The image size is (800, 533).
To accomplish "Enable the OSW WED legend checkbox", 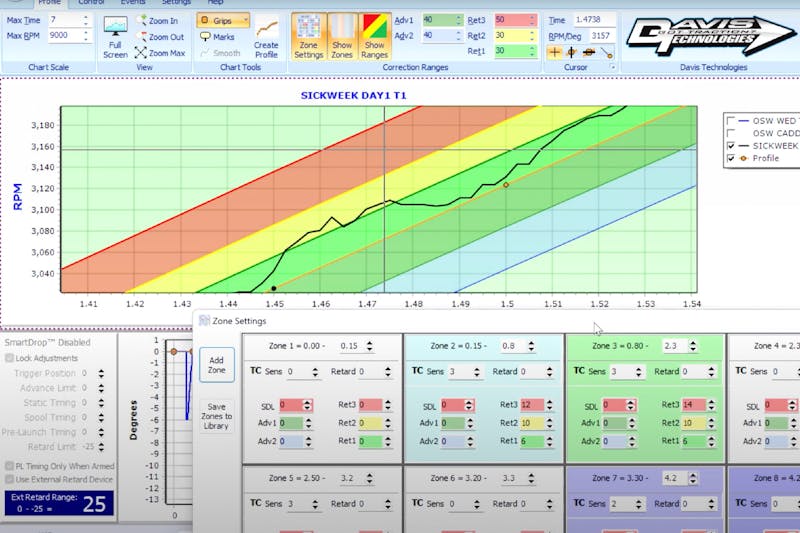I will (731, 119).
